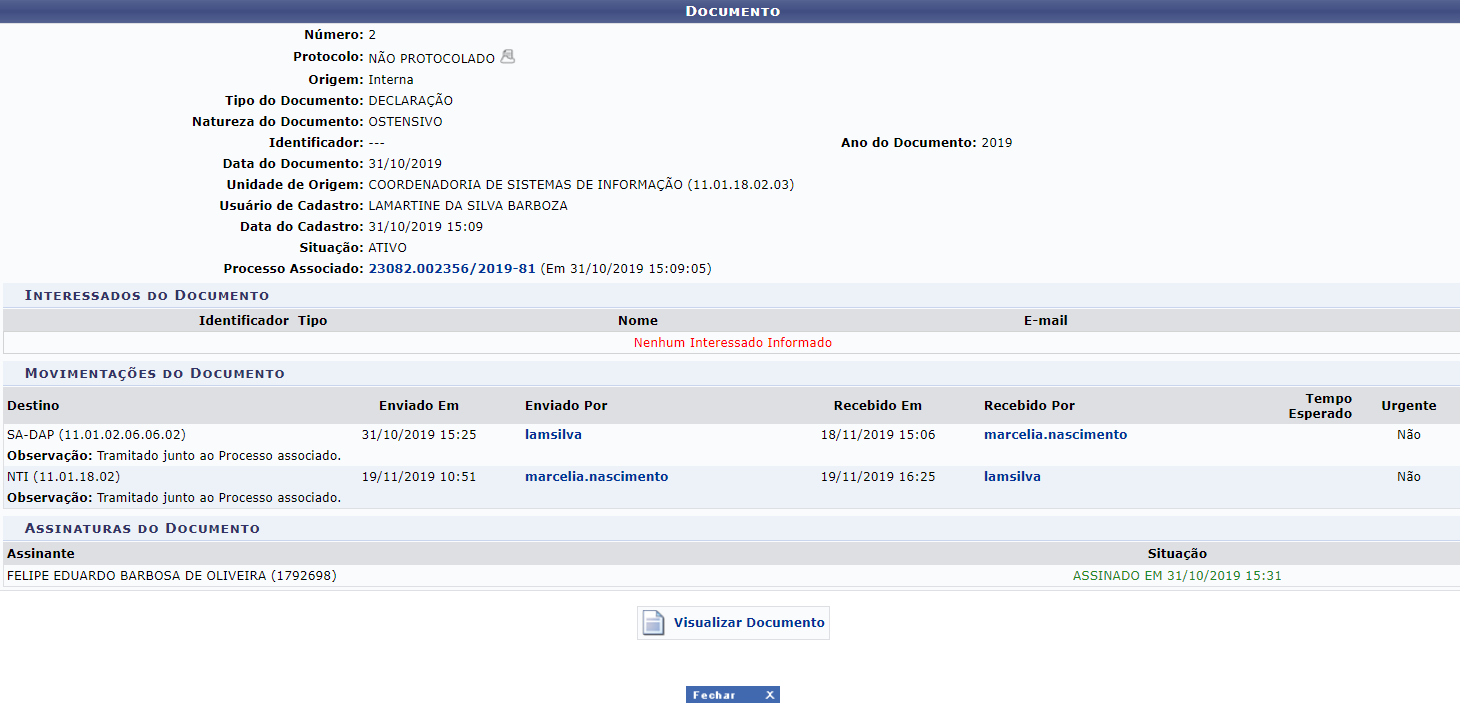Image resolution: width=1460 pixels, height=721 pixels.
Task: Click user LAMARTINE DA SILVA BARBOZA
Action: pos(468,206)
